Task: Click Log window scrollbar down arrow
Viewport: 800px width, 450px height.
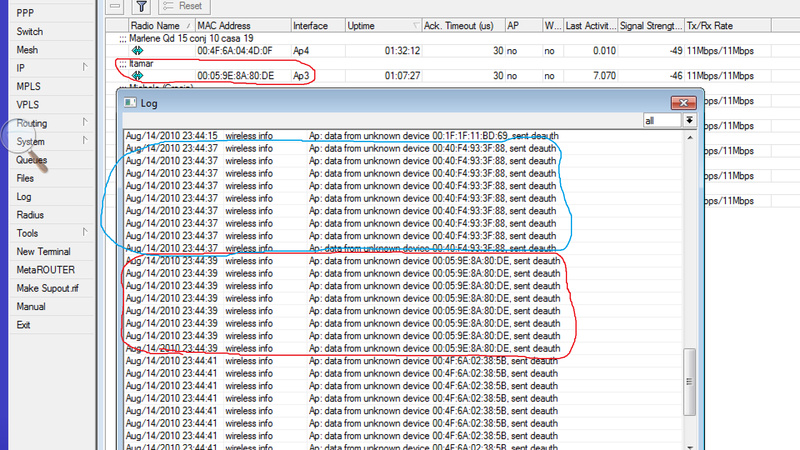Action: point(689,446)
